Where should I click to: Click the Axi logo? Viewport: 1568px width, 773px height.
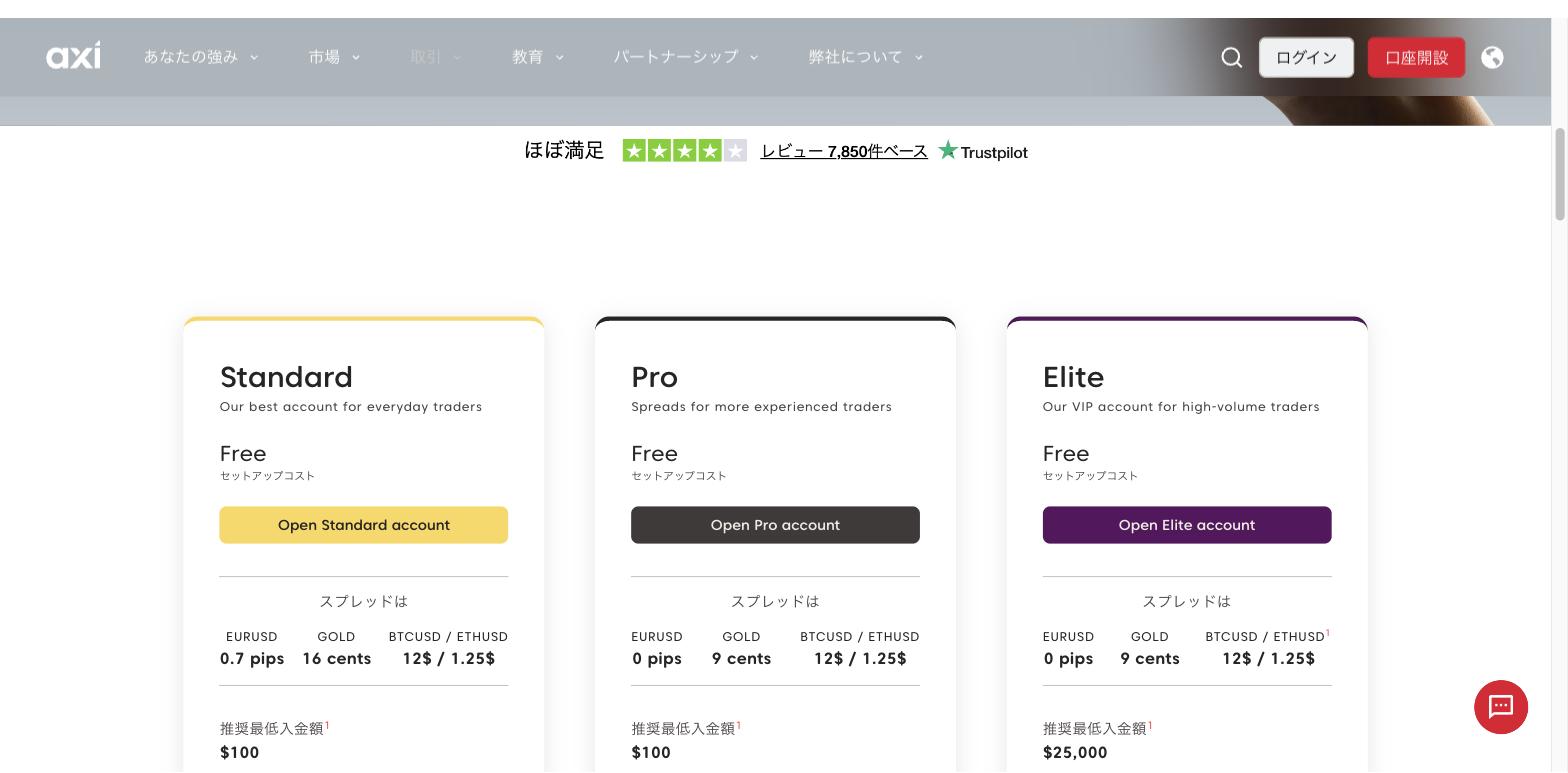tap(73, 57)
